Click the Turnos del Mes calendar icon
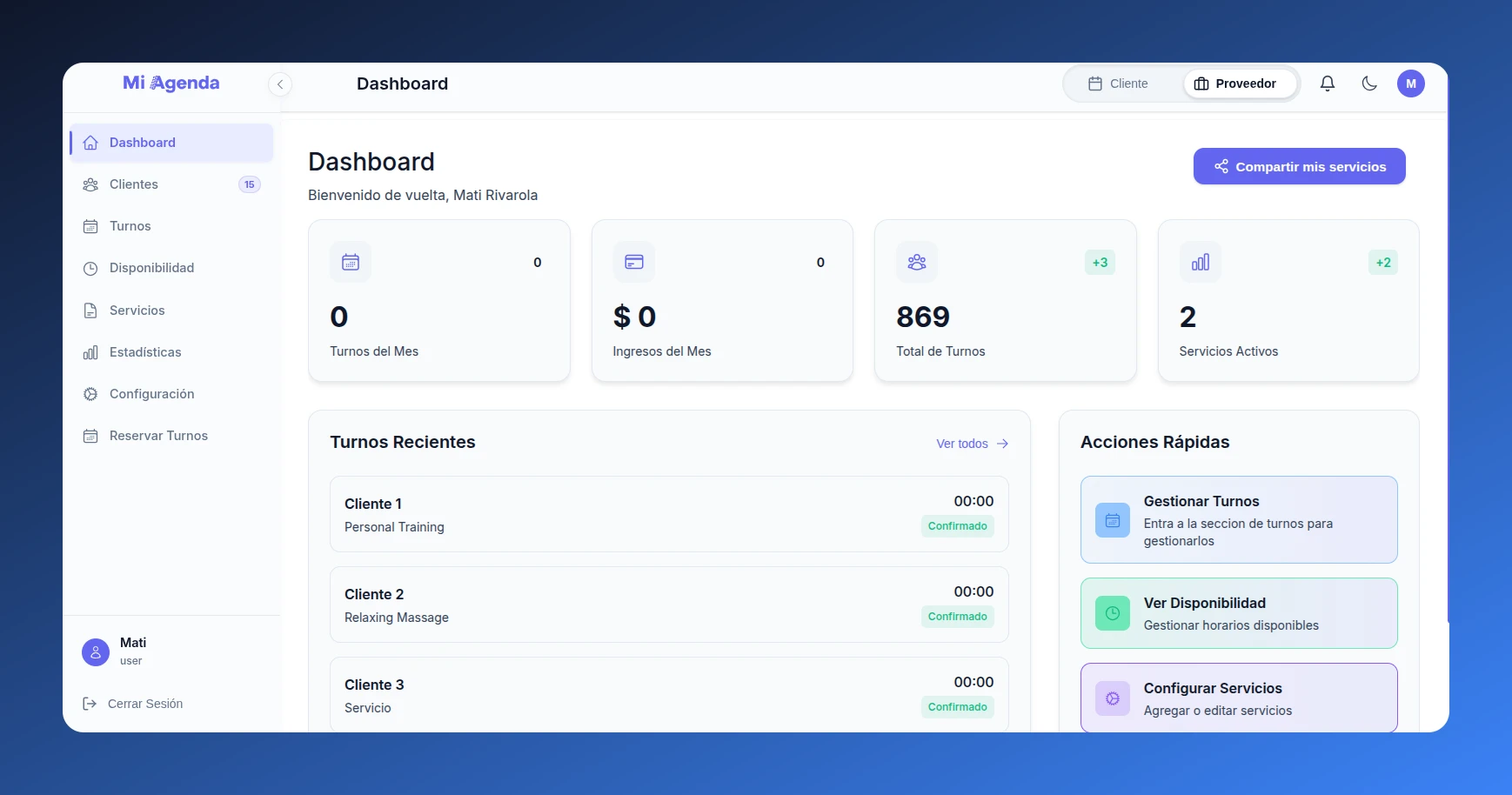 pos(351,262)
